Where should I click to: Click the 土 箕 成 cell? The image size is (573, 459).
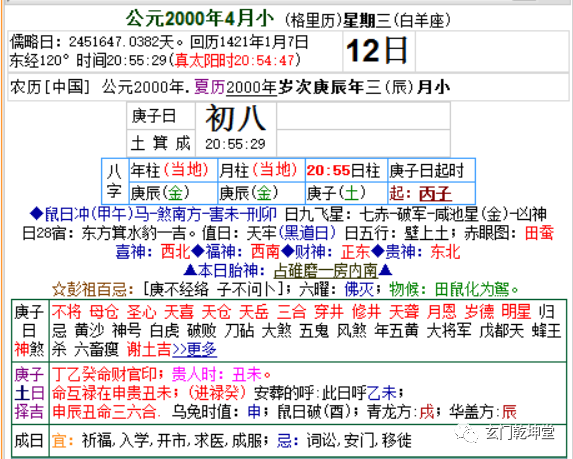point(161,143)
